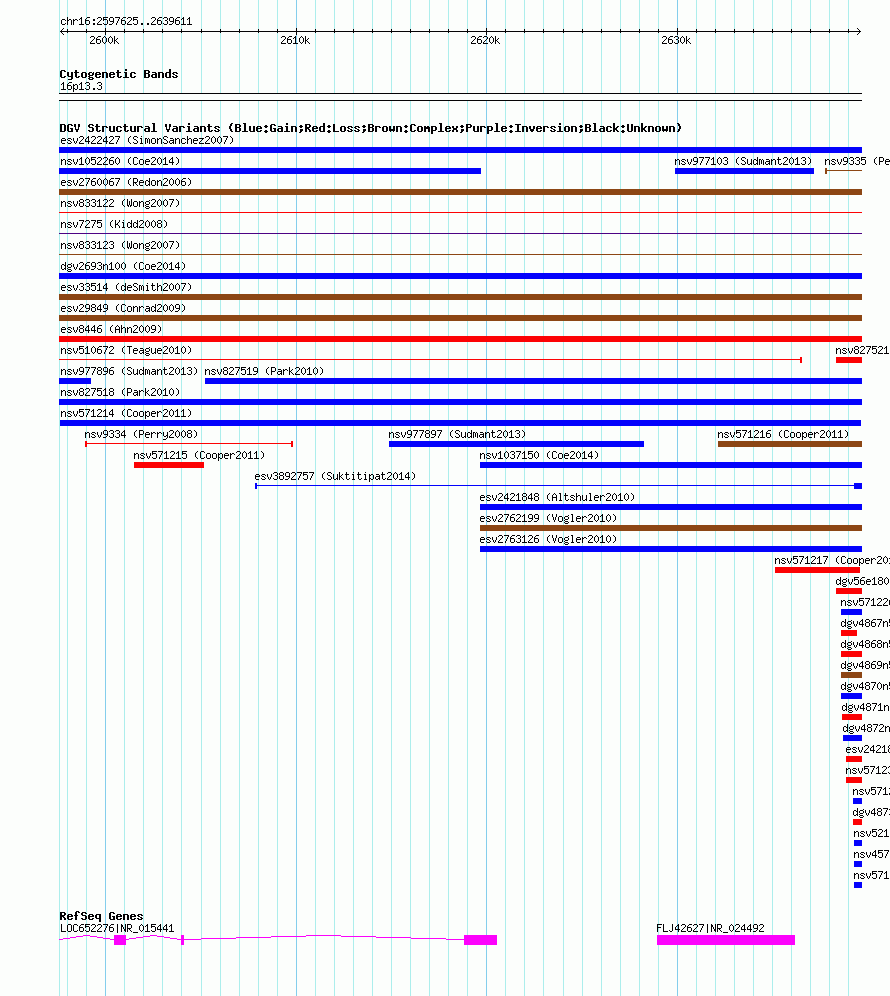Click the chr16:2597625..2639611 coordinates text
This screenshot has height=996, width=890.
[126, 21]
